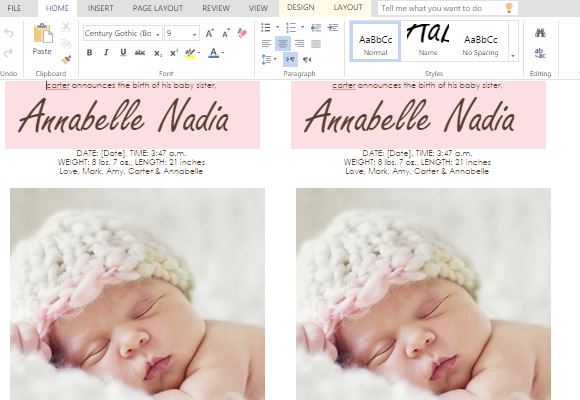Click the Clear Formatting eraser icon
The width and height of the screenshot is (580, 400).
point(242,33)
